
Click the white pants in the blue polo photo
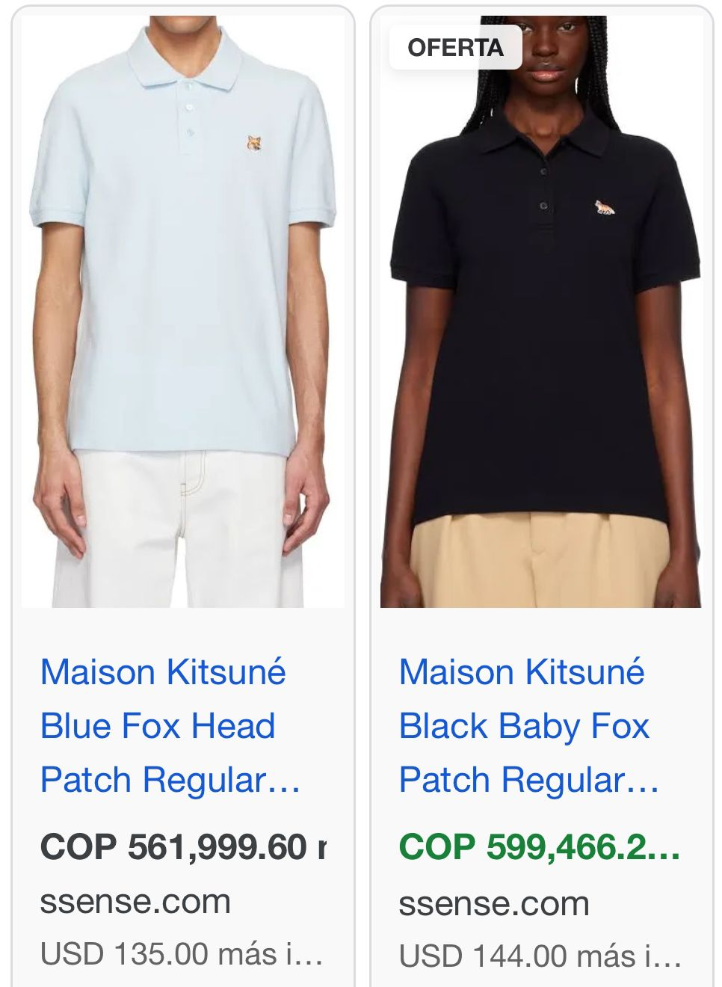coord(176,529)
